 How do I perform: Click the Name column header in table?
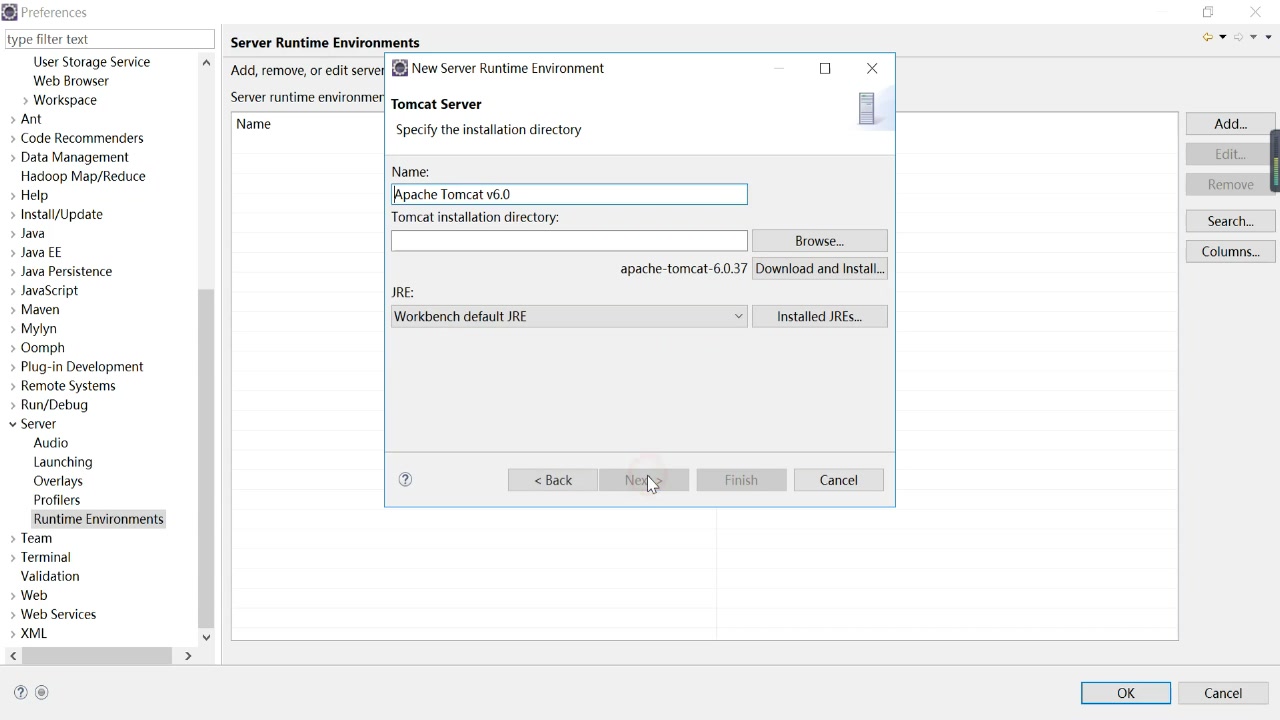point(253,124)
